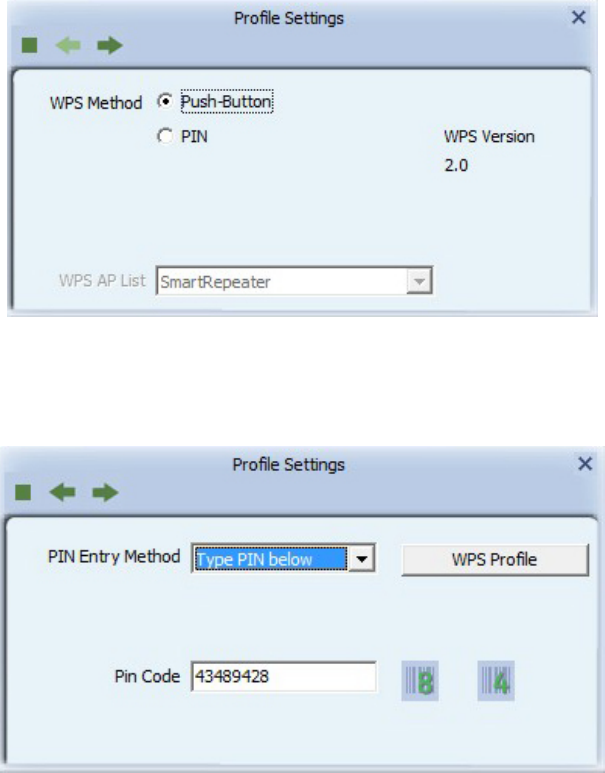605x773 pixels.
Task: Click the forward arrow in WPS Method dialog
Action: click(110, 46)
